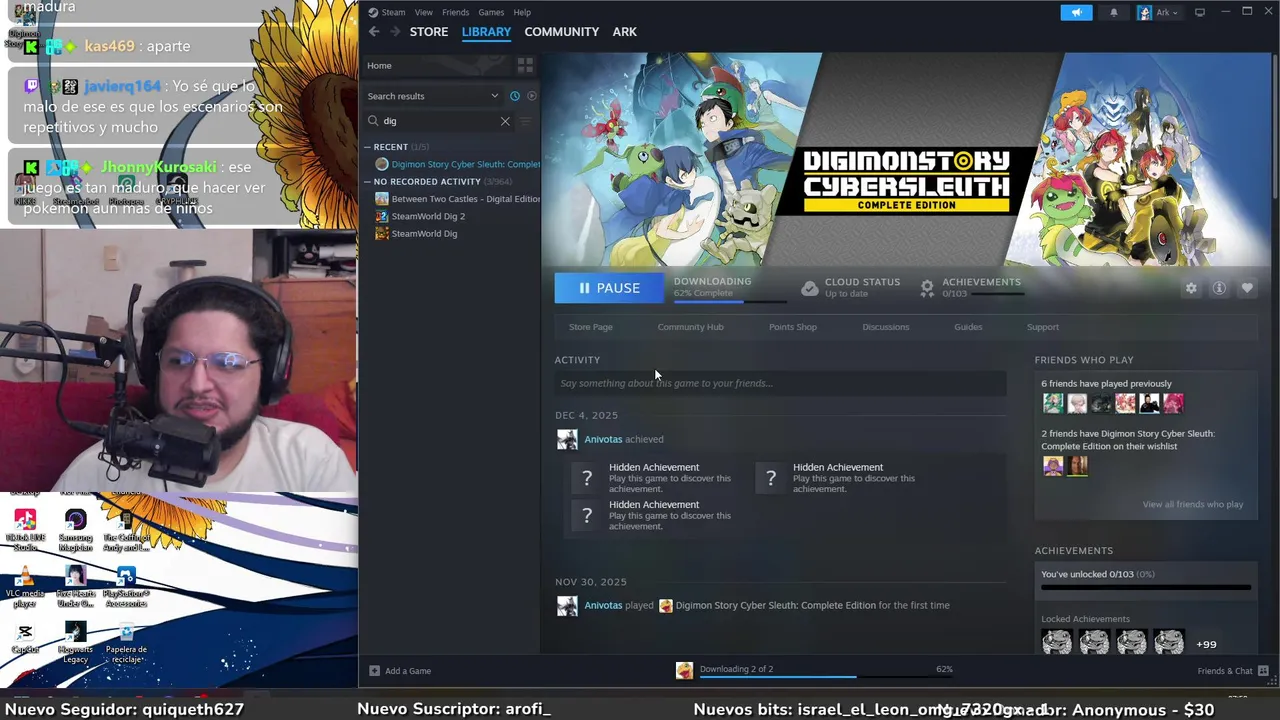This screenshot has width=1280, height=720.
Task: Click first locked achievement thumbnail
Action: pos(1057,642)
